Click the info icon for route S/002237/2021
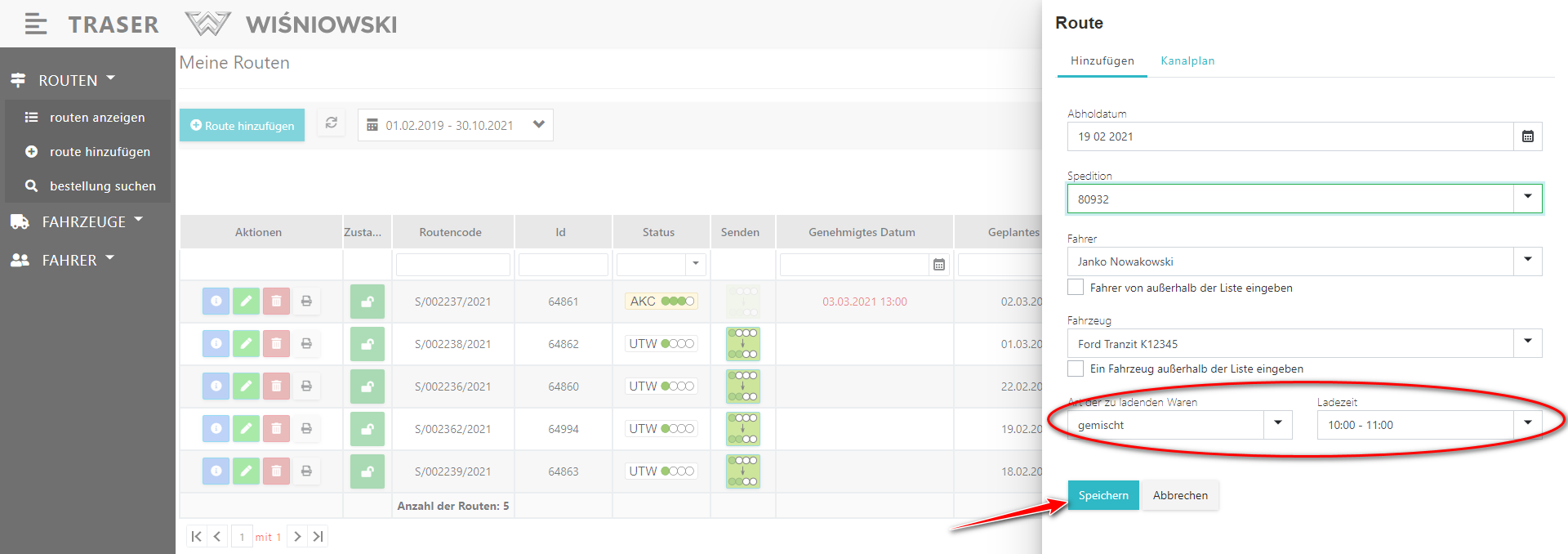Image resolution: width=1568 pixels, height=554 pixels. [216, 302]
